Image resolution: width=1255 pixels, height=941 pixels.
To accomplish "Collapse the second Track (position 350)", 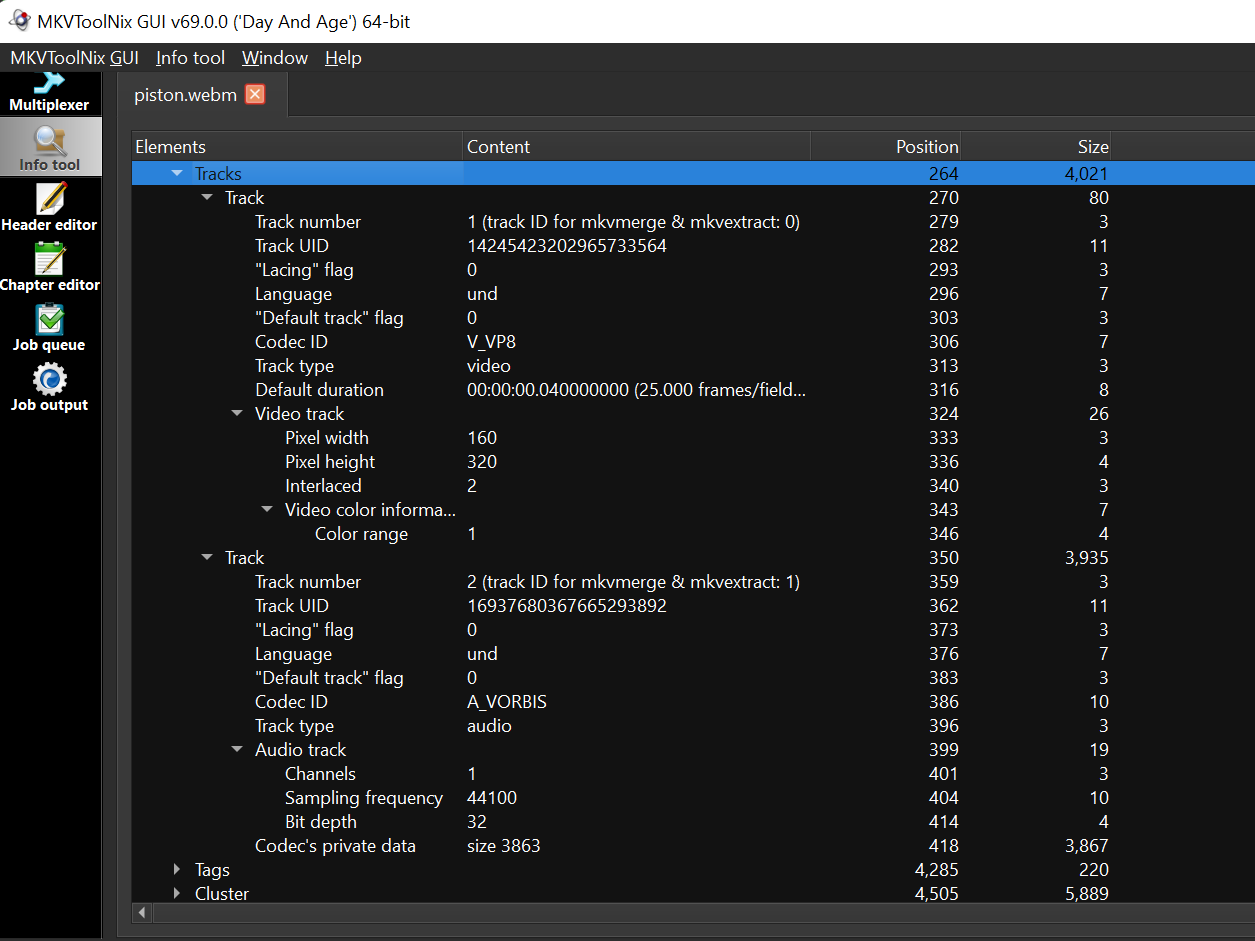I will pos(207,558).
